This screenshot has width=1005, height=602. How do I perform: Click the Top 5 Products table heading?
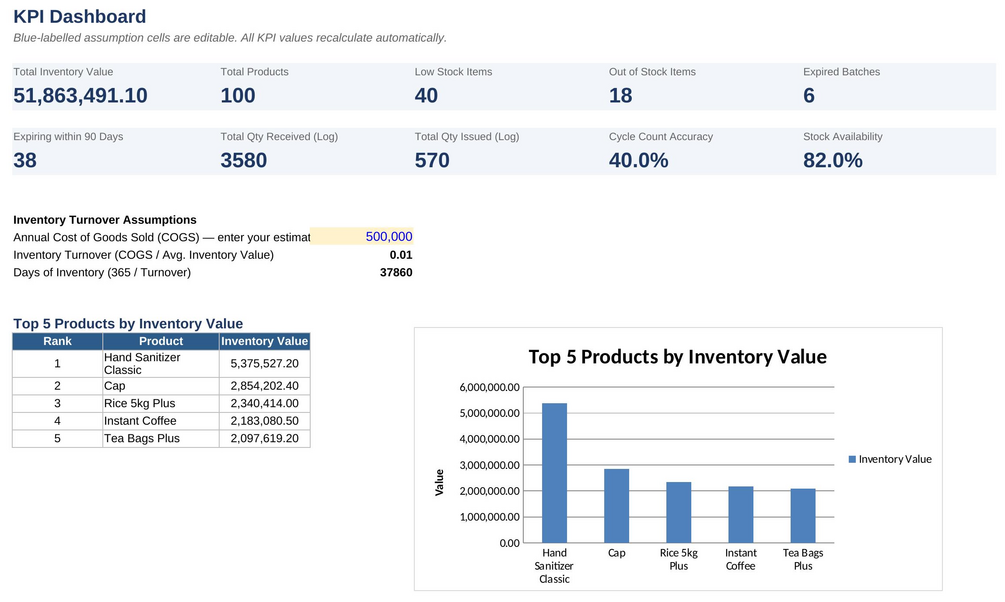click(128, 324)
